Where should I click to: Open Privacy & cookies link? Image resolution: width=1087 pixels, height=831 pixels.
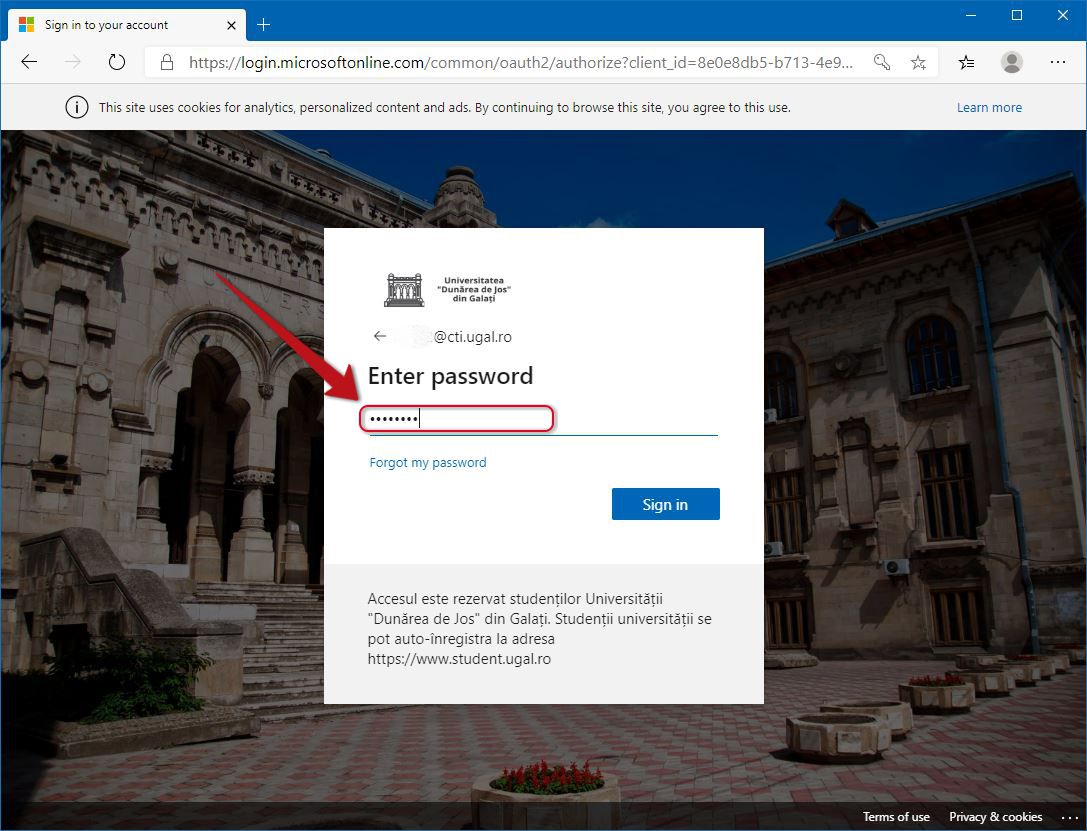[x=995, y=816]
